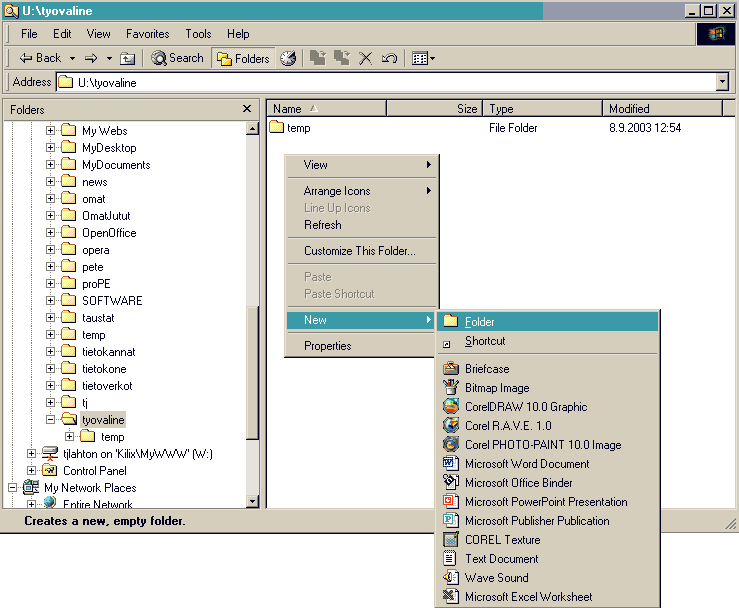The height and width of the screenshot is (608, 739).
Task: Select the SOFTWARE folder in tree
Action: coord(112,300)
